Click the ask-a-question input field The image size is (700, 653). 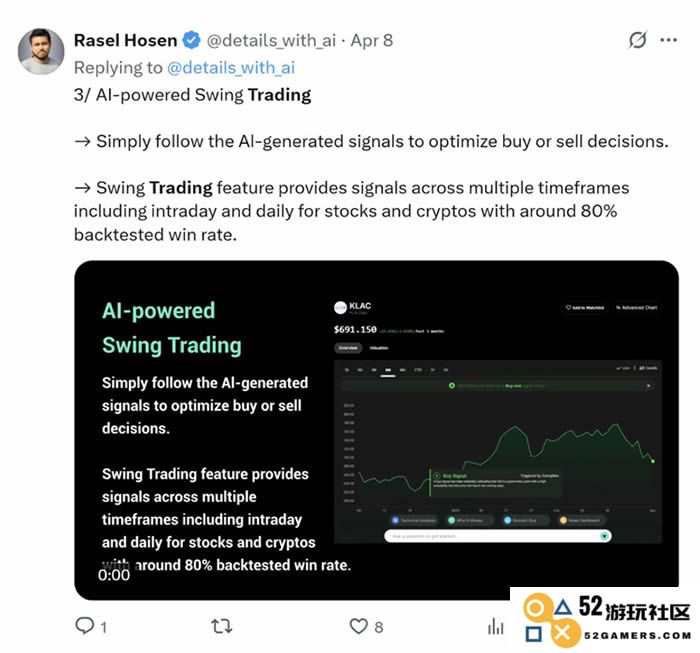click(x=498, y=536)
